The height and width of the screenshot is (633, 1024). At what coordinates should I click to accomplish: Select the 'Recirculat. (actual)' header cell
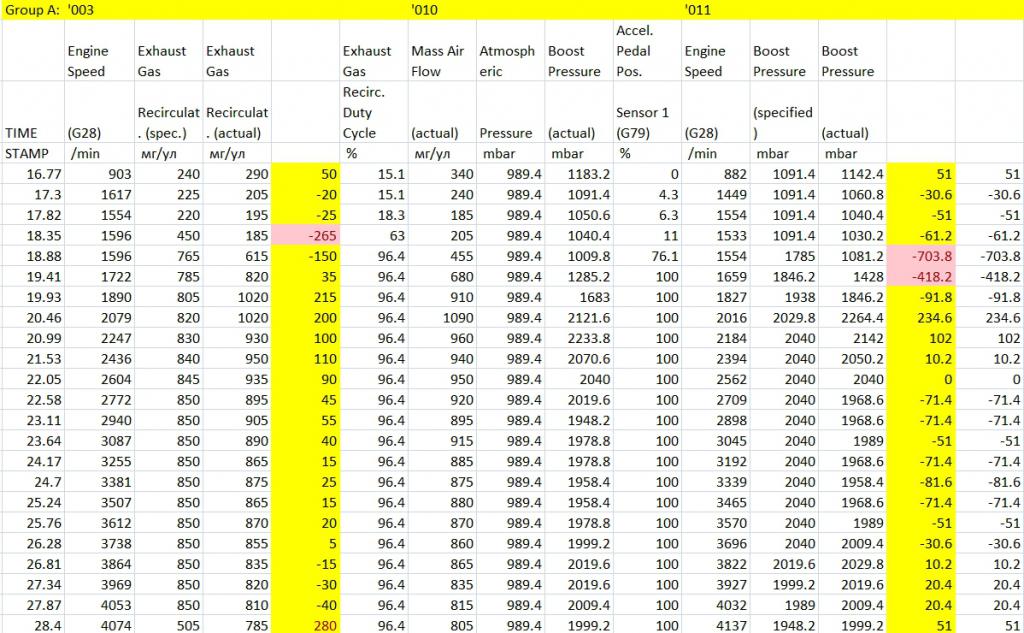point(237,112)
